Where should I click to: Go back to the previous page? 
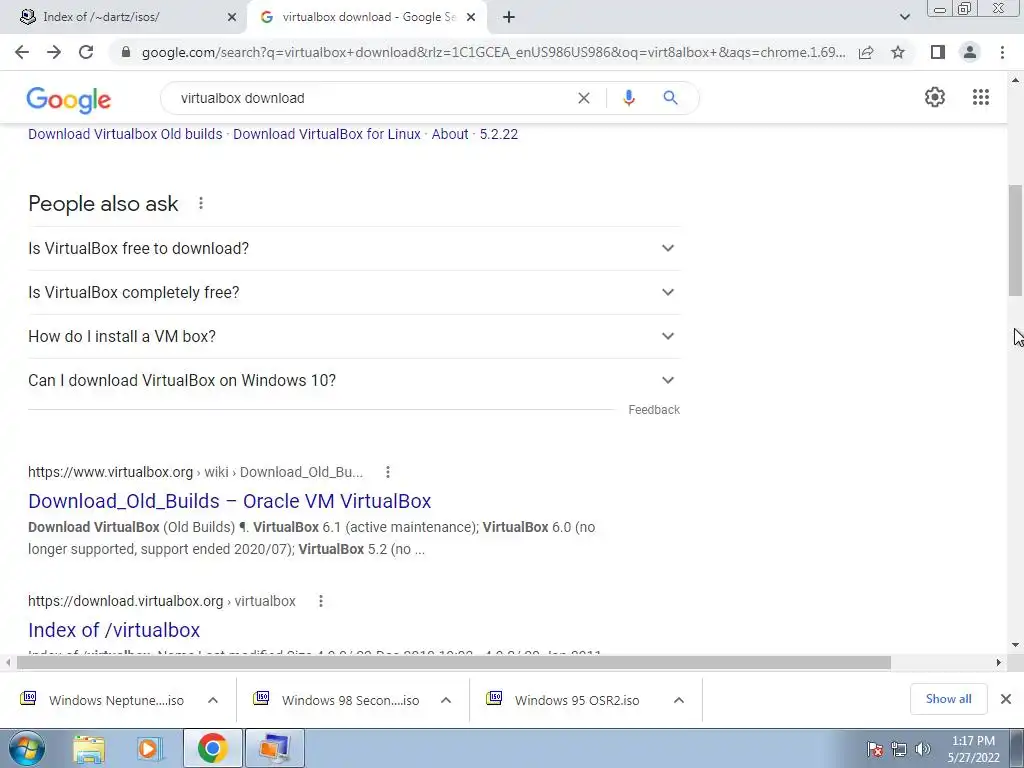click(x=22, y=52)
